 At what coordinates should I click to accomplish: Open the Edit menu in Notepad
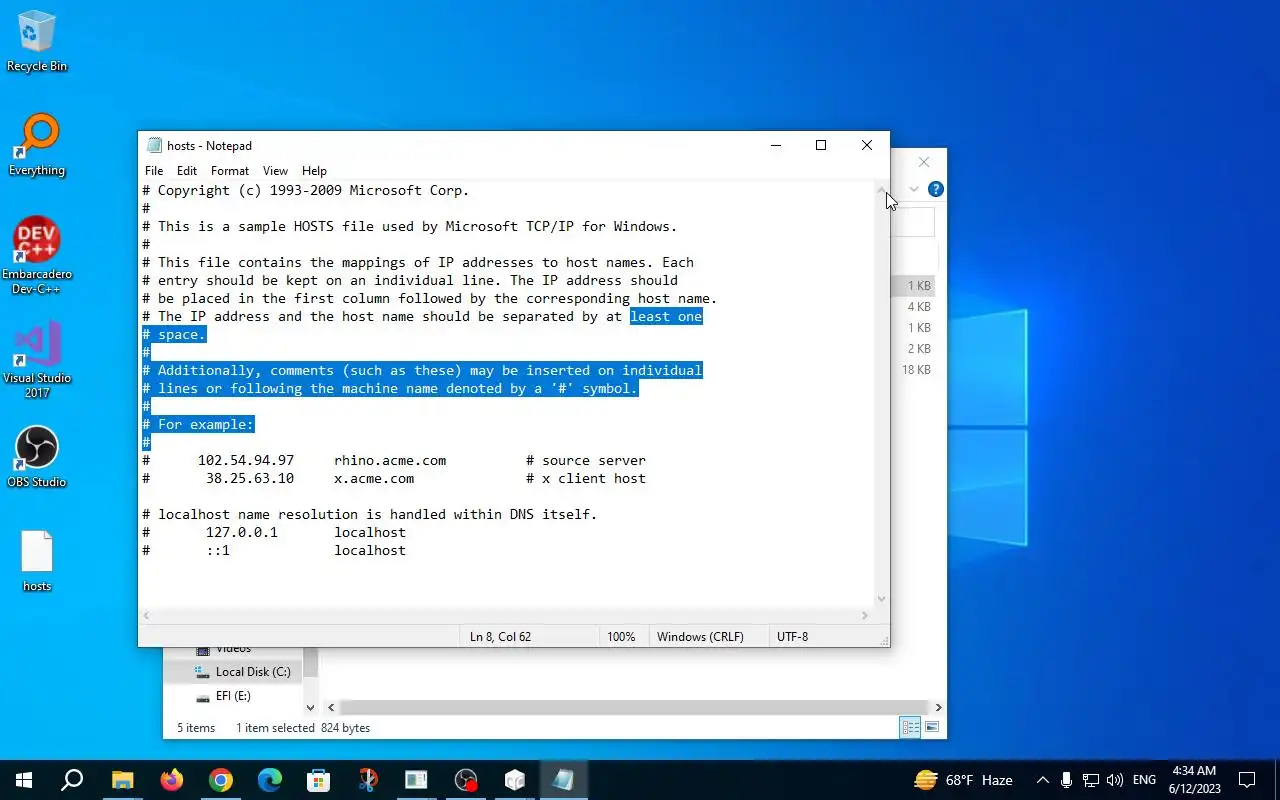click(x=187, y=171)
